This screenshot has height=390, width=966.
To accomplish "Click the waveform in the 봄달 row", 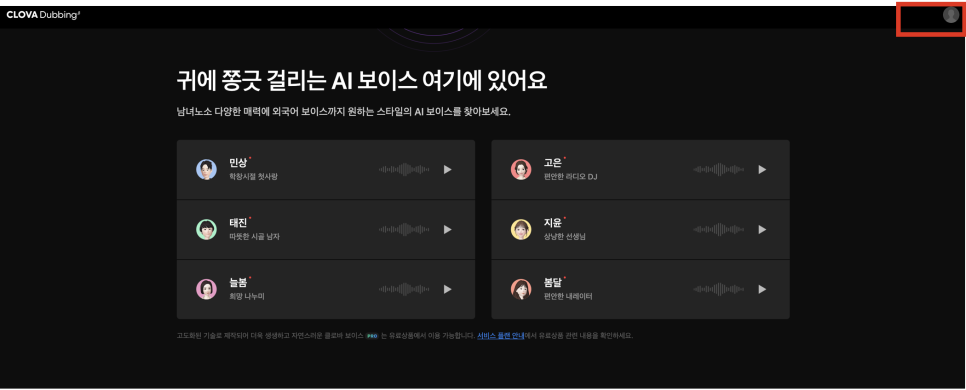I will [x=718, y=289].
